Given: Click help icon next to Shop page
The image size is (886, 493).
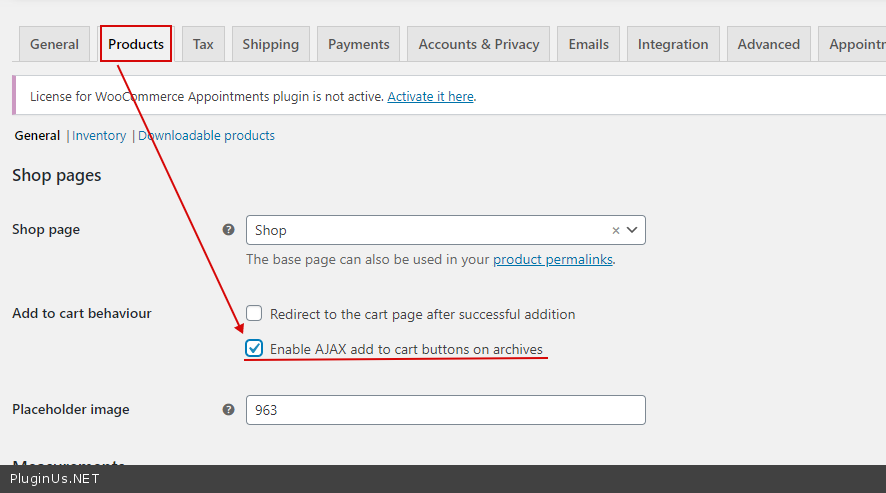Looking at the screenshot, I should click(x=229, y=230).
